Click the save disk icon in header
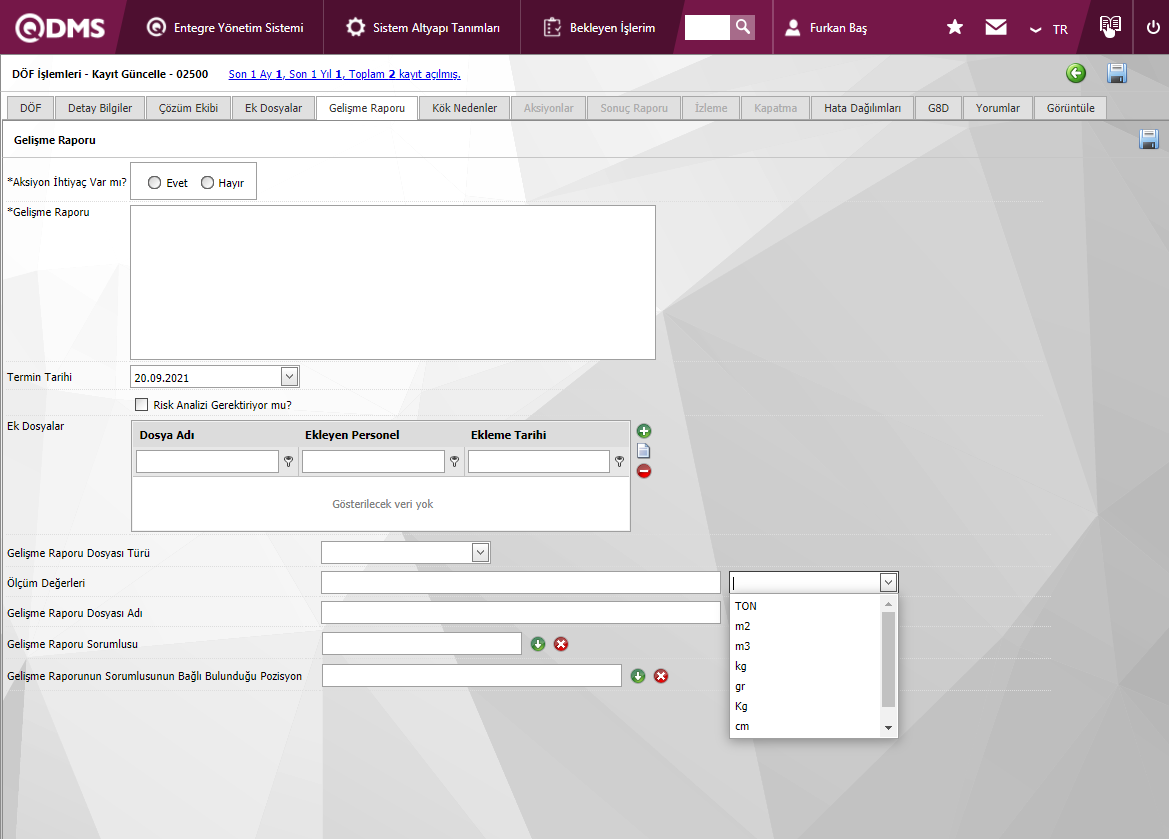Image resolution: width=1169 pixels, height=839 pixels. pos(1117,73)
